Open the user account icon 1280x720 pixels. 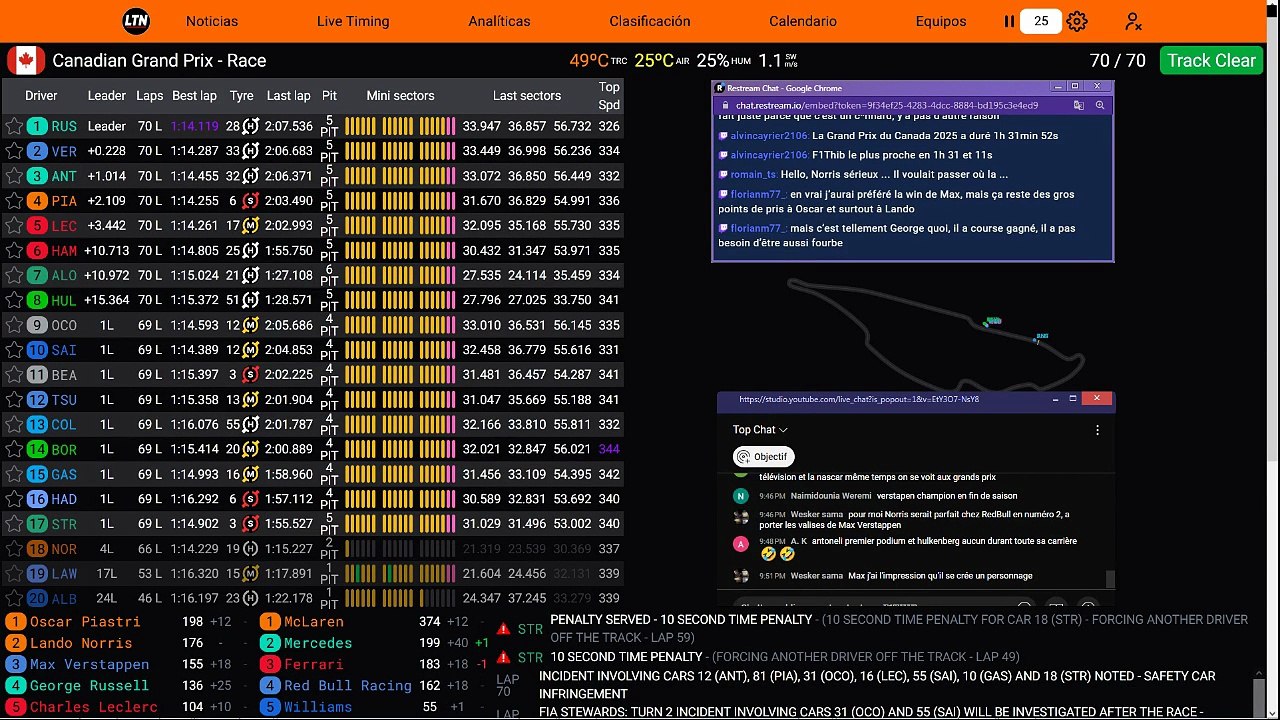(1133, 21)
